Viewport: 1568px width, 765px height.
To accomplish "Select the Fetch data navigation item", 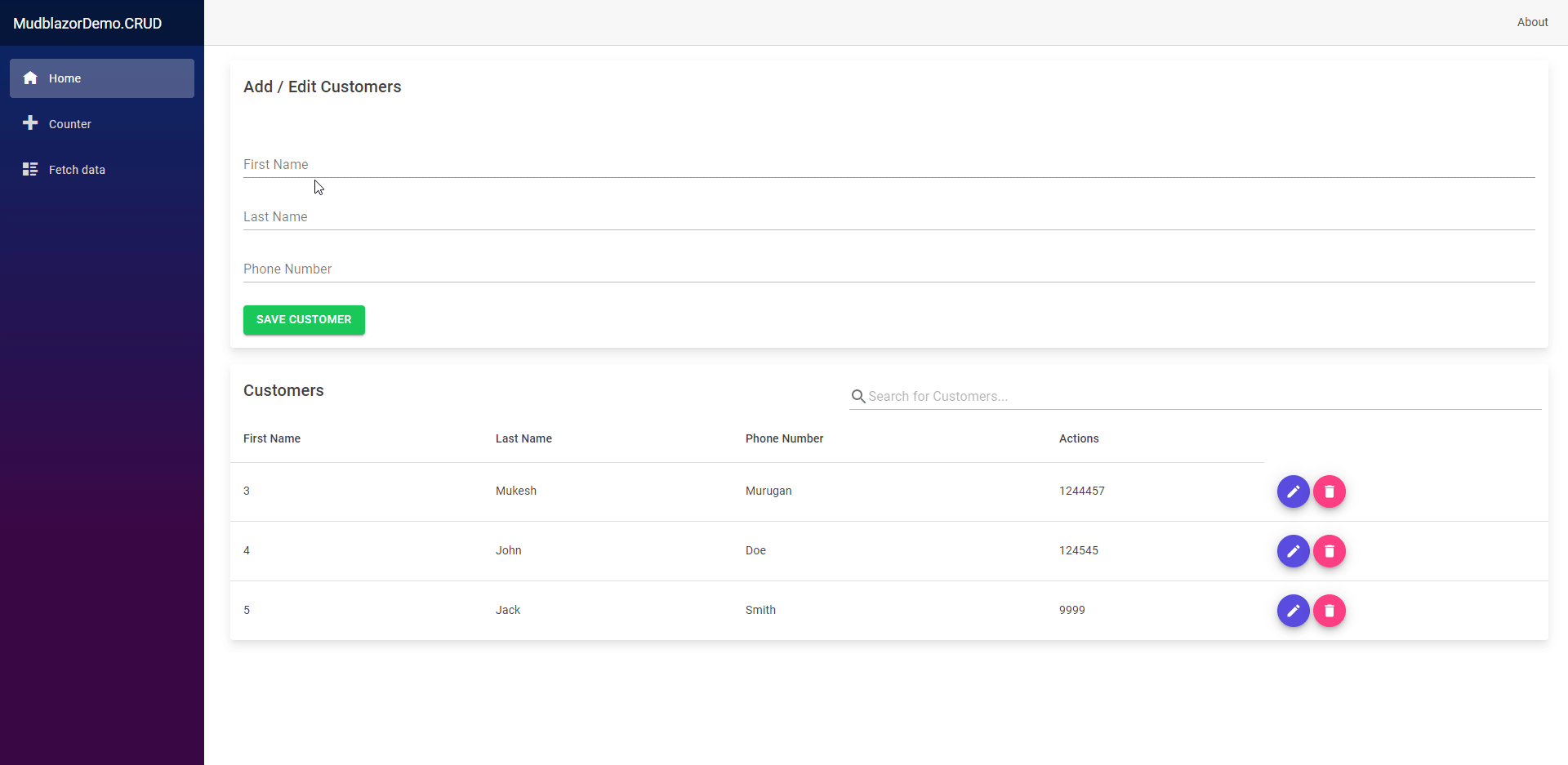I will [78, 169].
